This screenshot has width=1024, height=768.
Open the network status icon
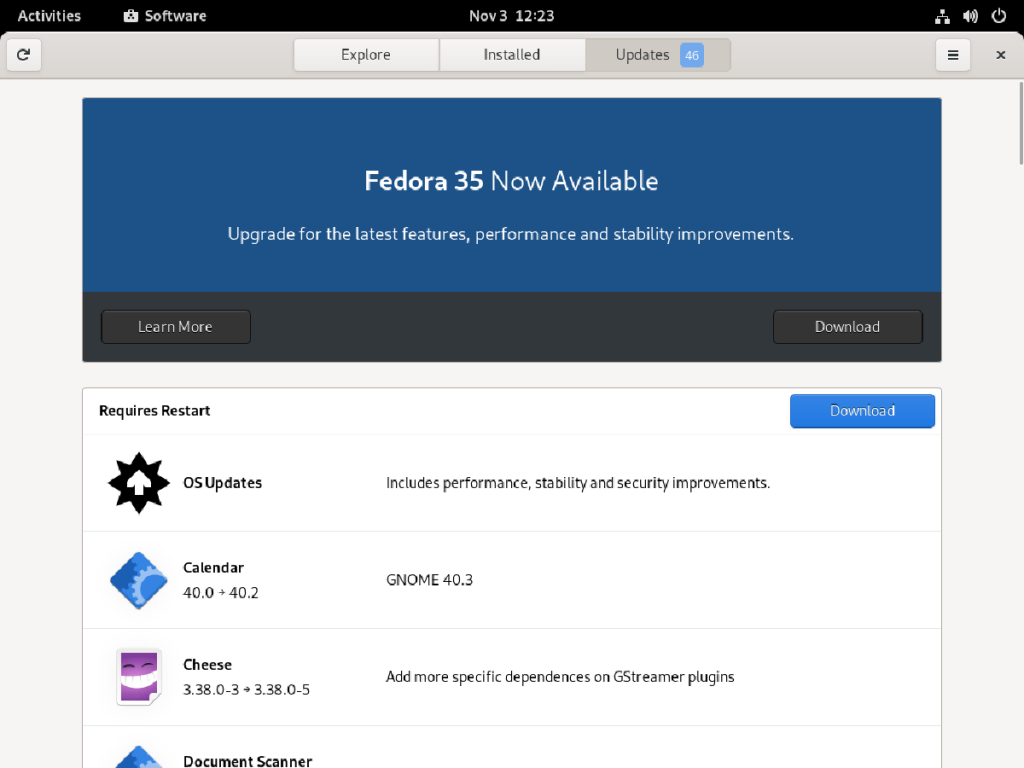coord(941,16)
